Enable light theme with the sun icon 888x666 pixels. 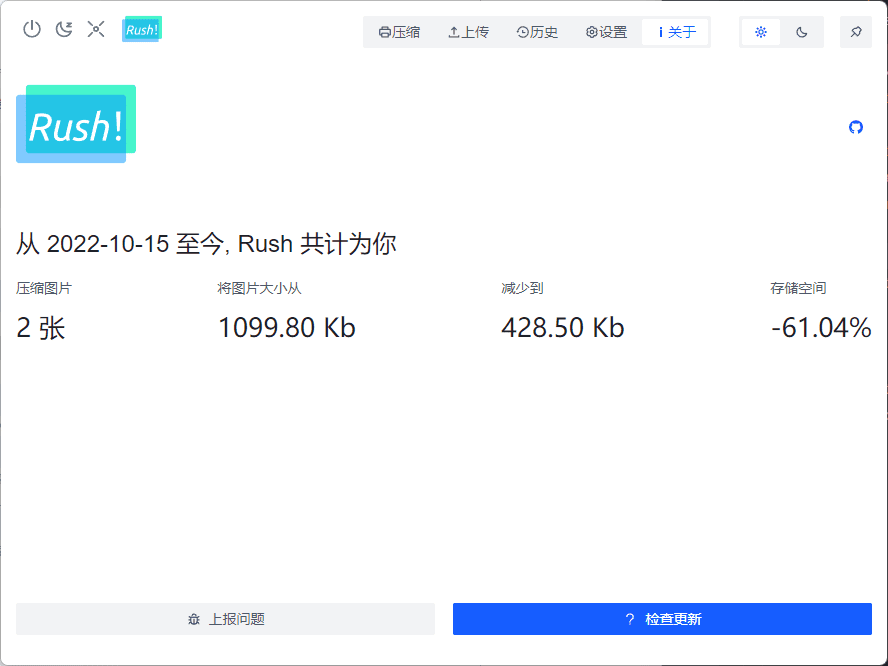(x=761, y=32)
